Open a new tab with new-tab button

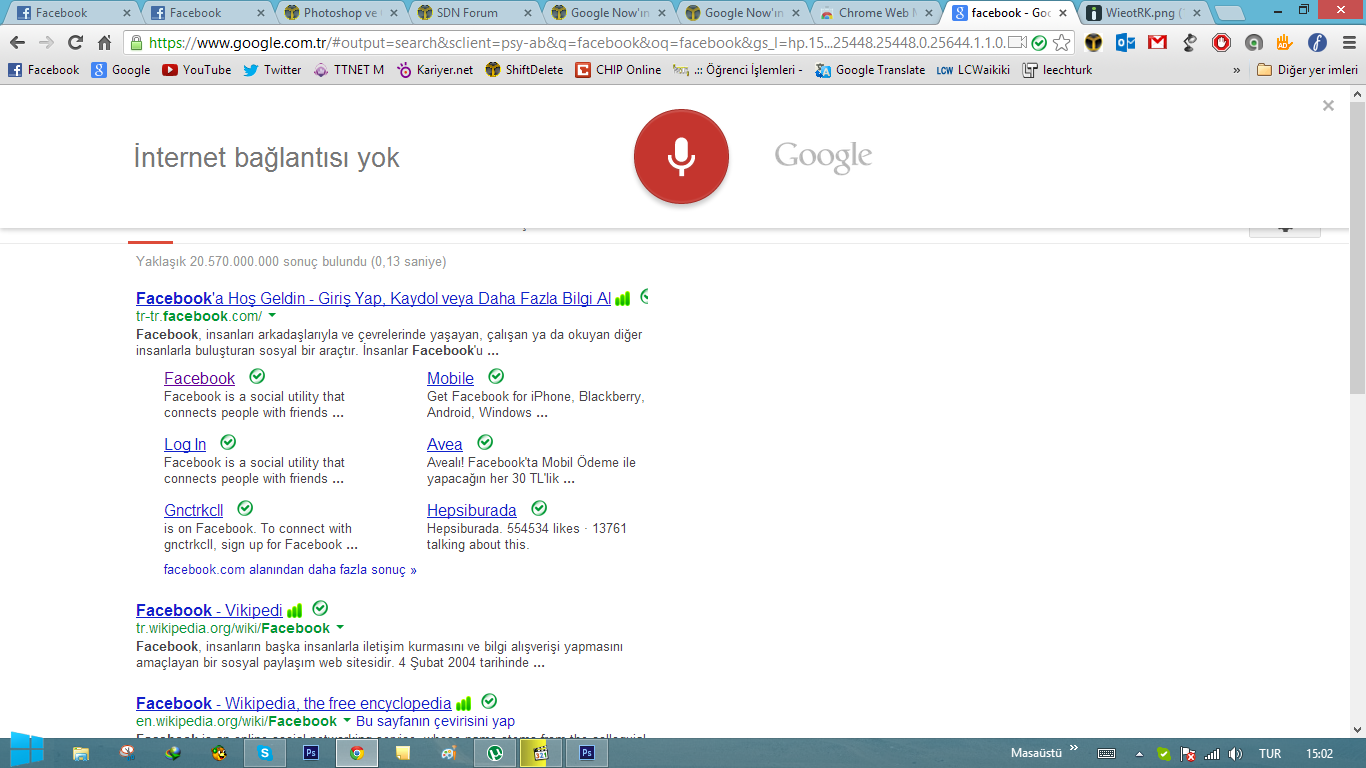tap(1230, 13)
